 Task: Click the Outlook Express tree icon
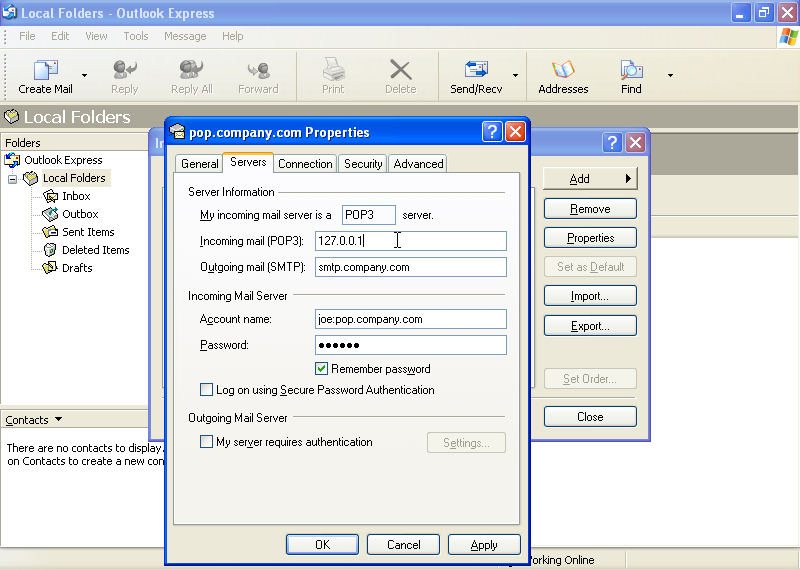tap(12, 160)
